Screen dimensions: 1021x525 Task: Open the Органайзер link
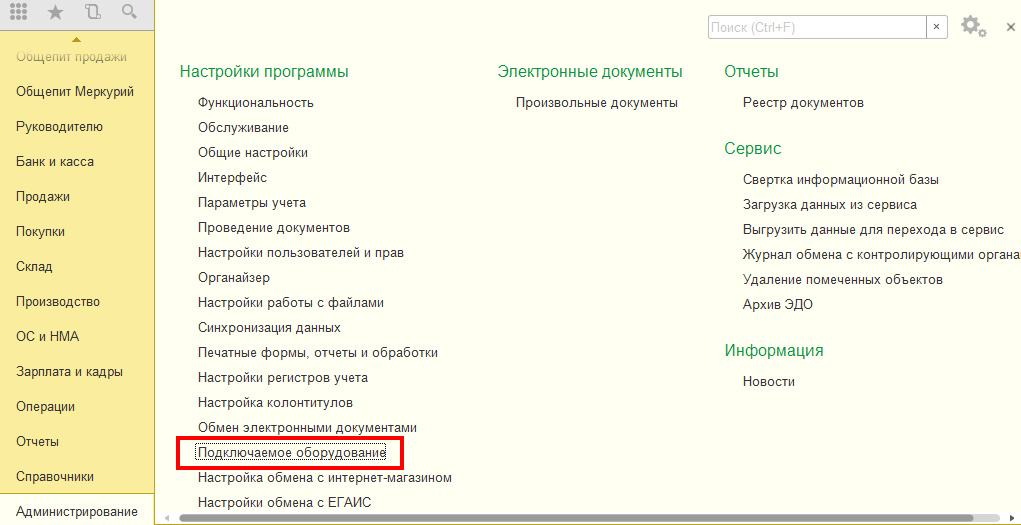click(x=234, y=278)
